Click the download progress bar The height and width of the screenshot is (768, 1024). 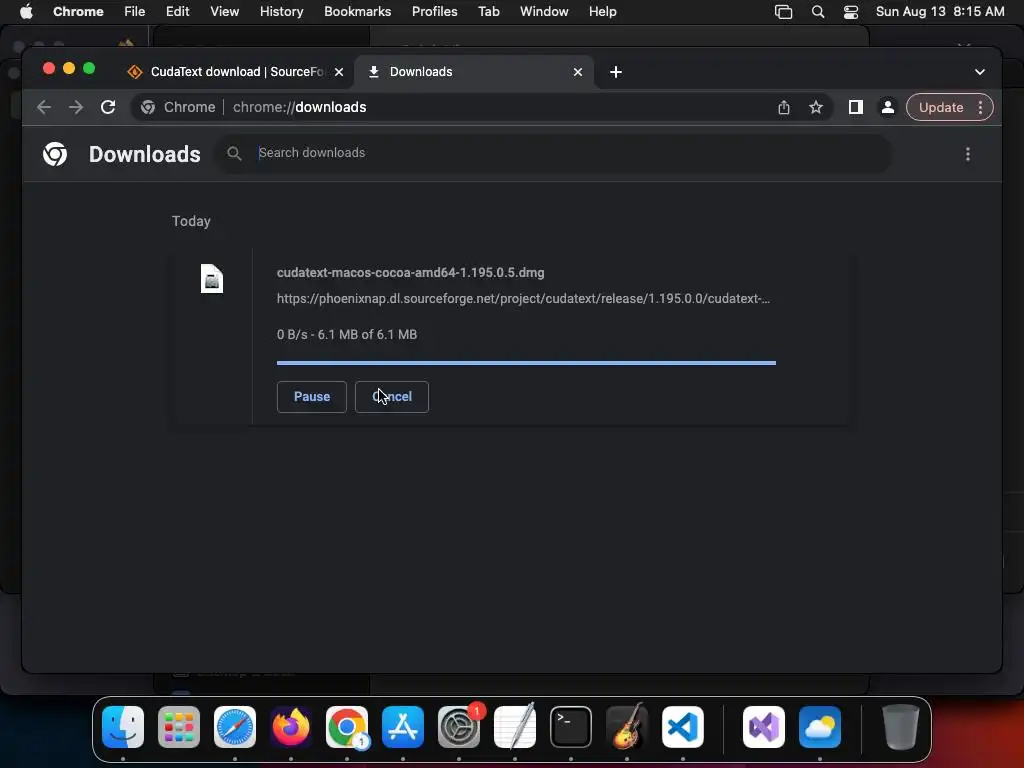526,362
